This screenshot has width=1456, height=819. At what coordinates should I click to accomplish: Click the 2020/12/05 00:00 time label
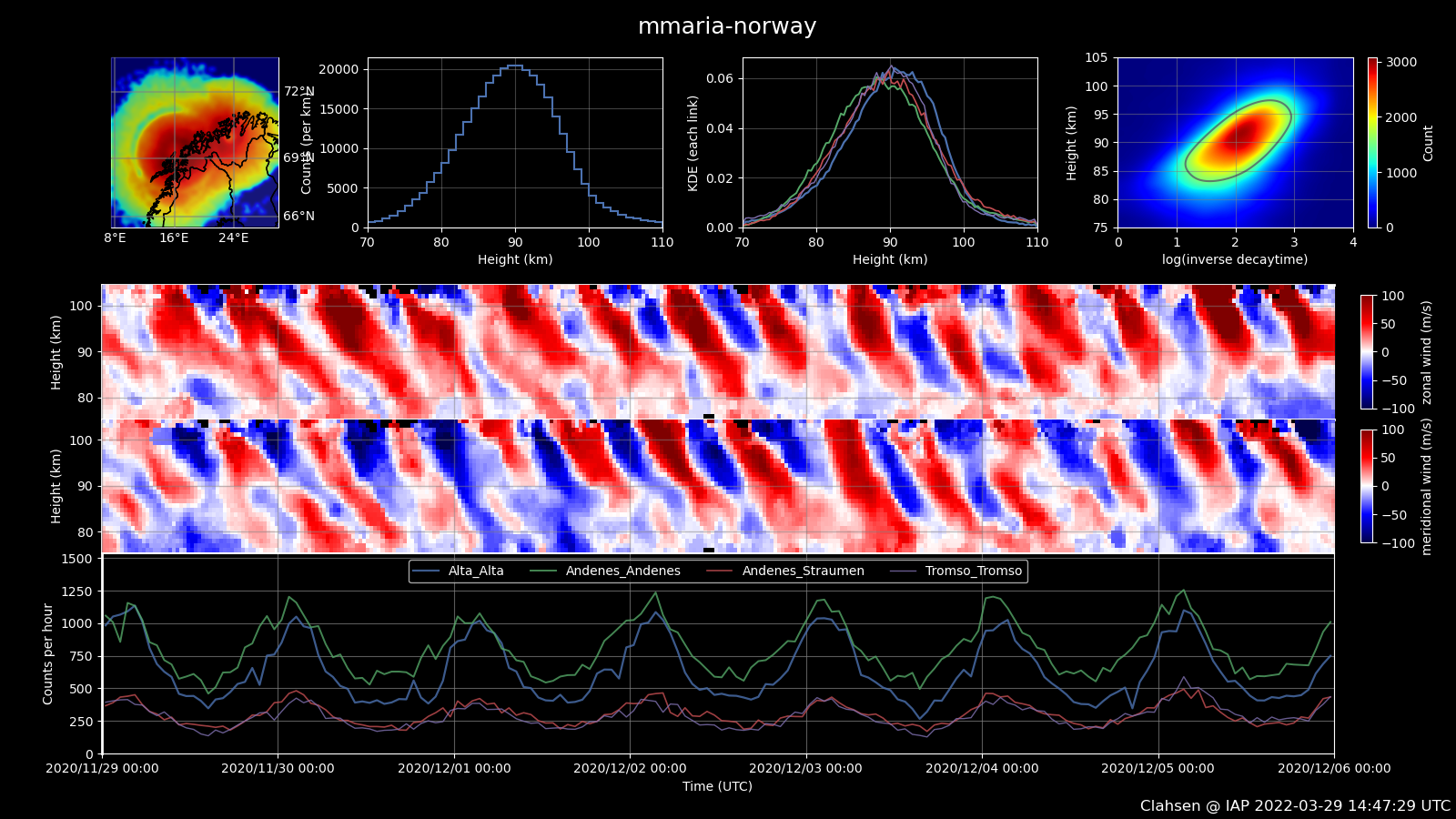pos(1158,768)
